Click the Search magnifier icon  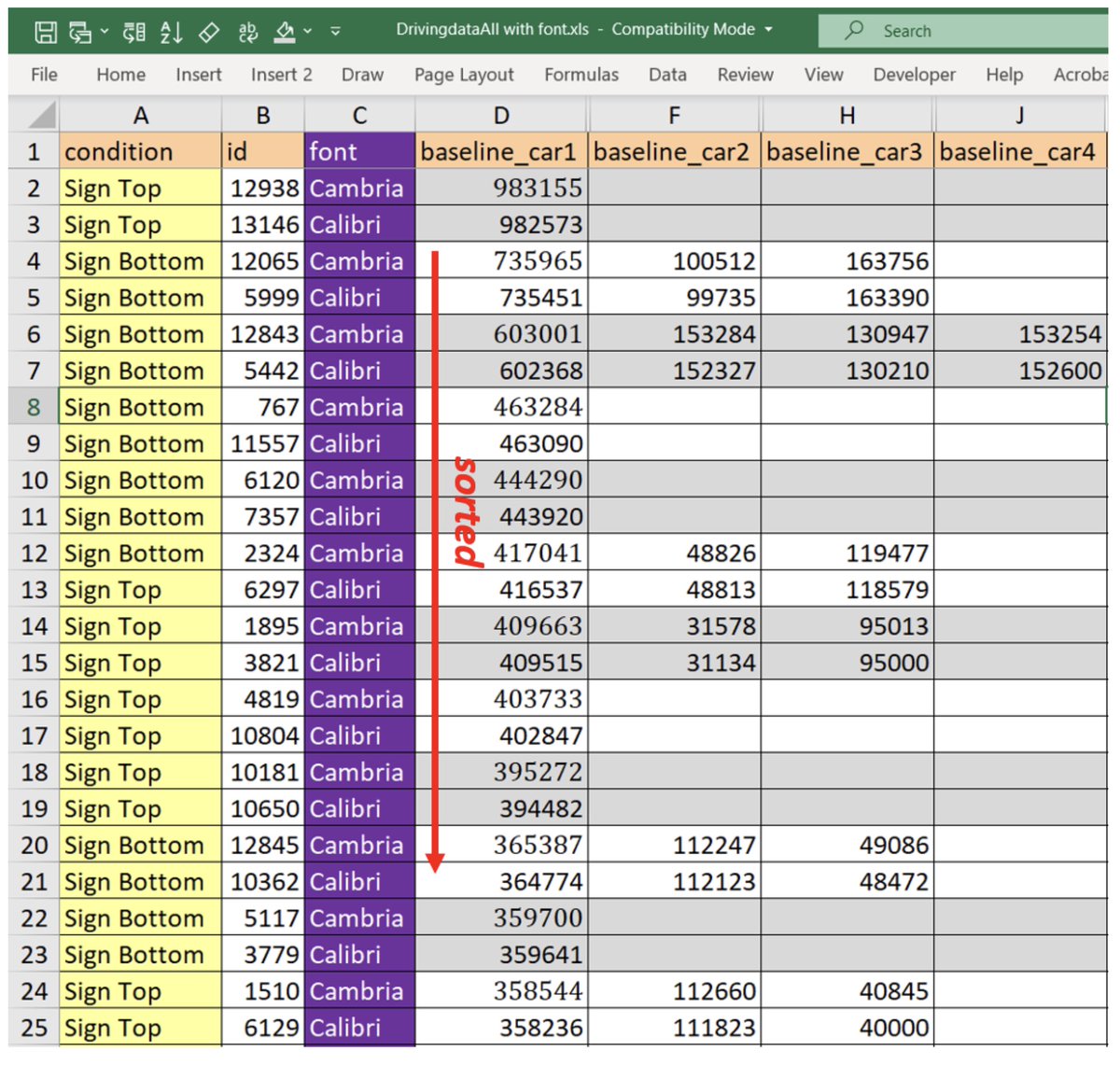856,30
